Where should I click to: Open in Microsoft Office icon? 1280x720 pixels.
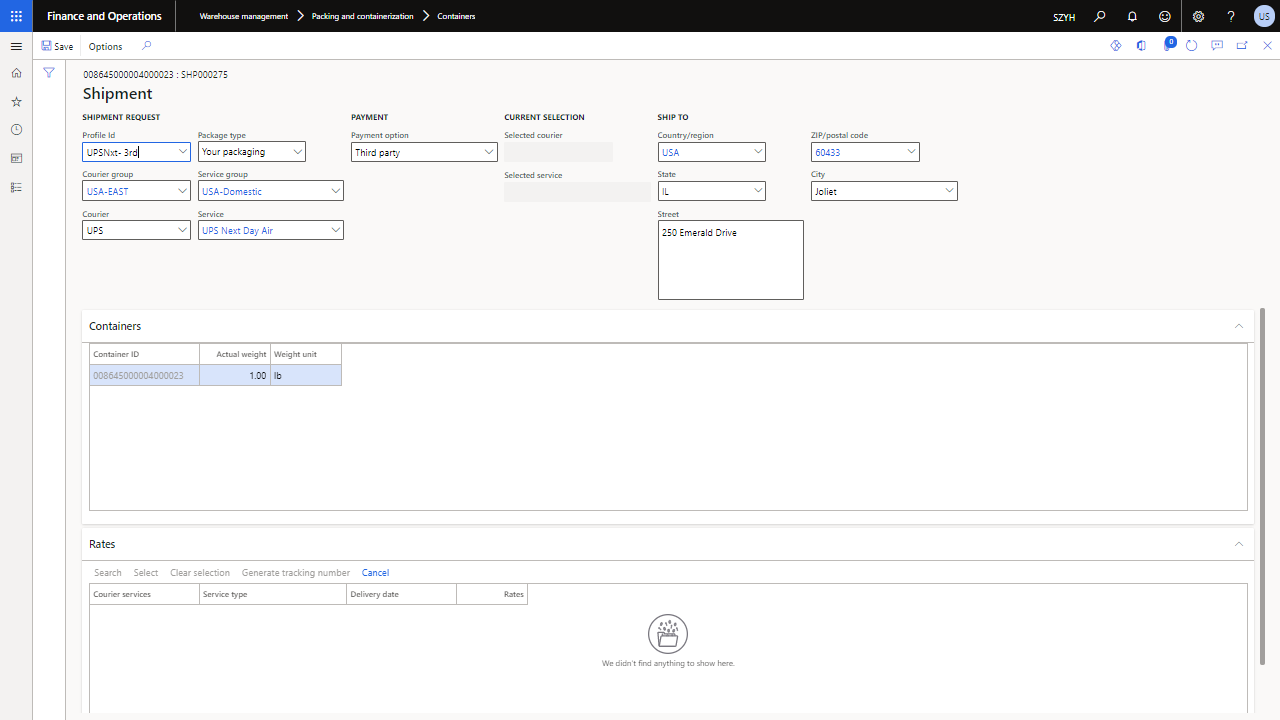pyautogui.click(x=1141, y=46)
